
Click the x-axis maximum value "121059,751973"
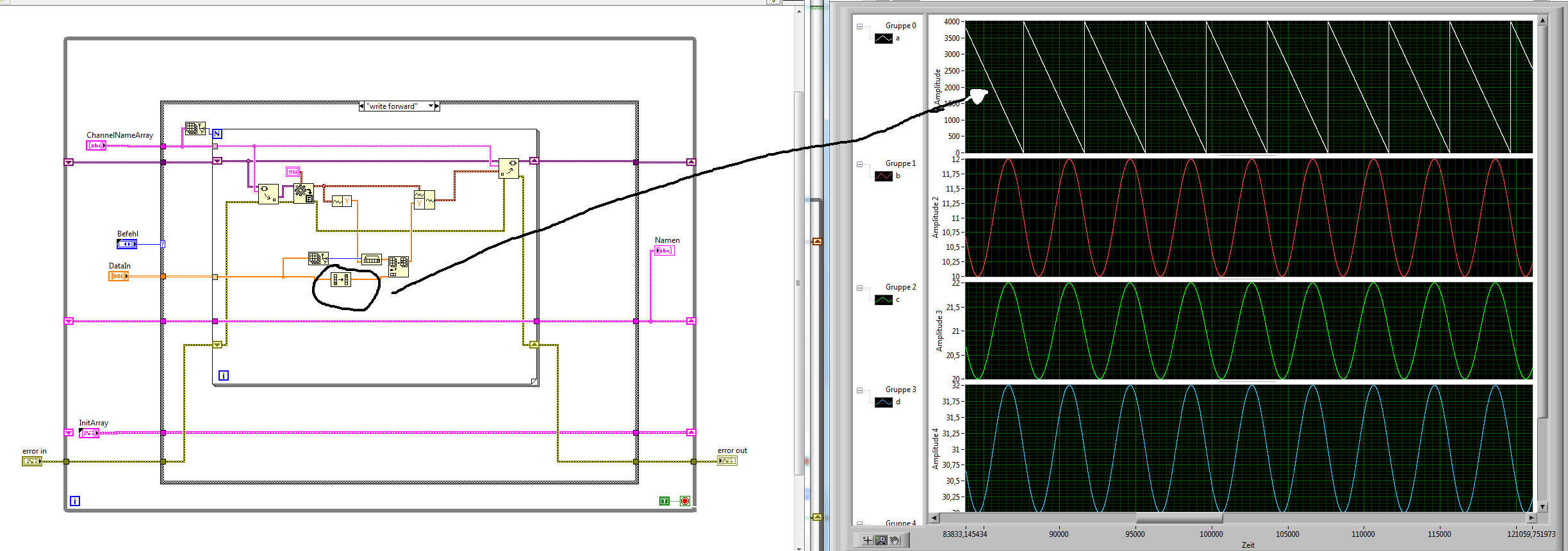tap(1531, 534)
